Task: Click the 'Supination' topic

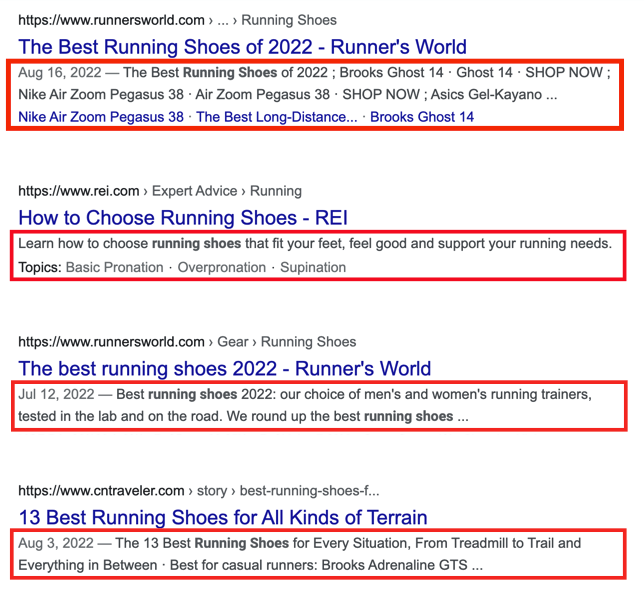Action: [x=313, y=267]
